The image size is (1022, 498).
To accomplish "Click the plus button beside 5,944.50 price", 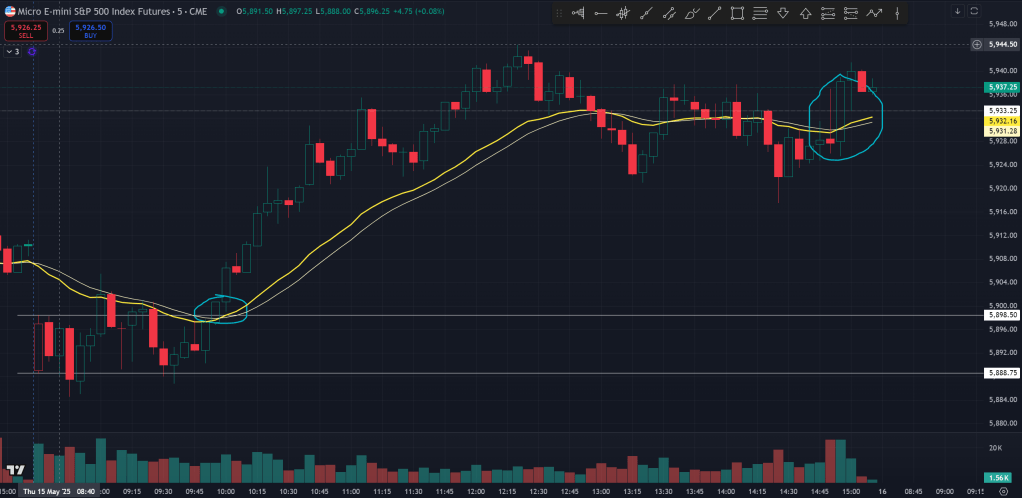I will click(976, 44).
